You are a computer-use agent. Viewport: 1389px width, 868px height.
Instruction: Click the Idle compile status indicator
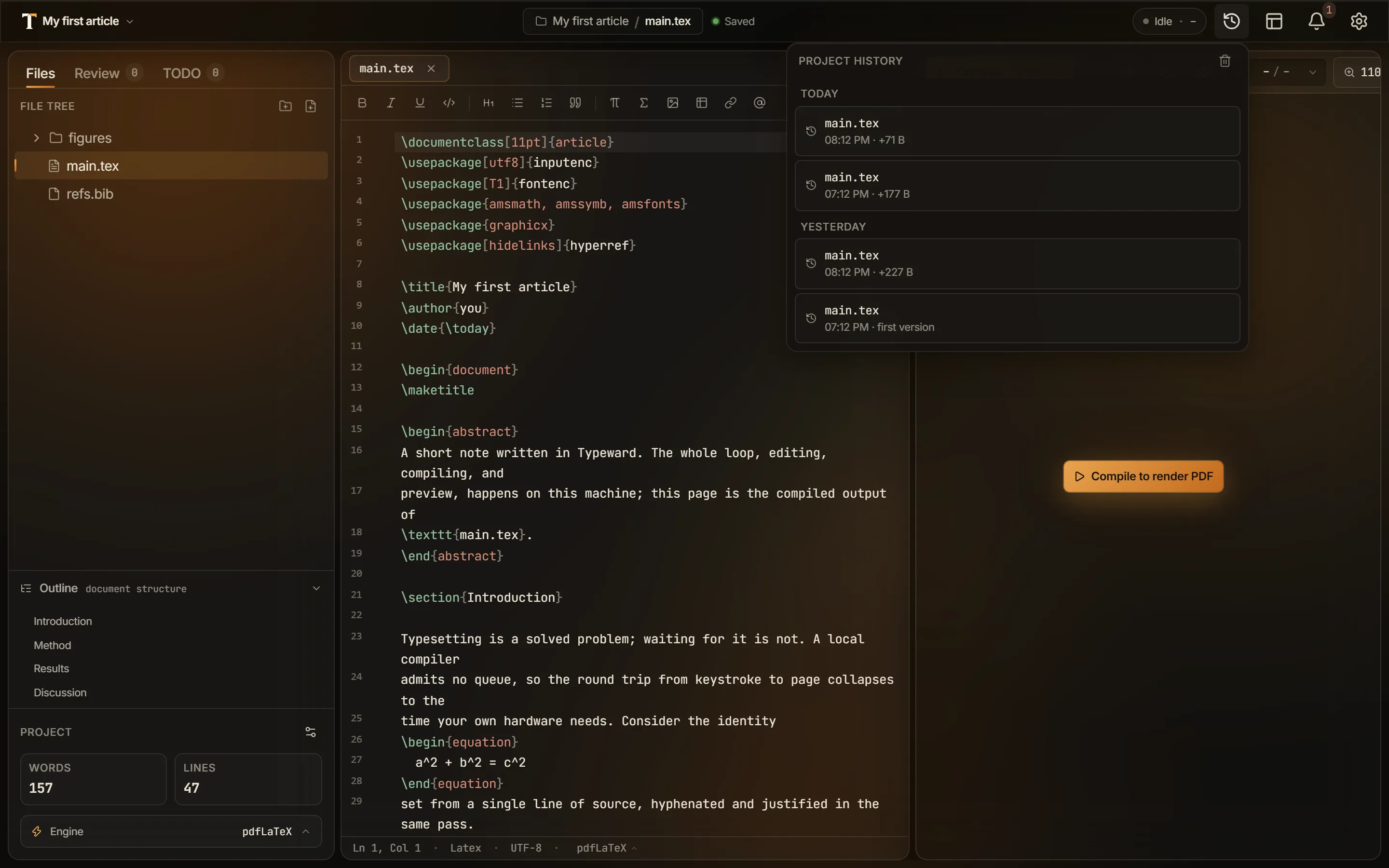[1169, 21]
